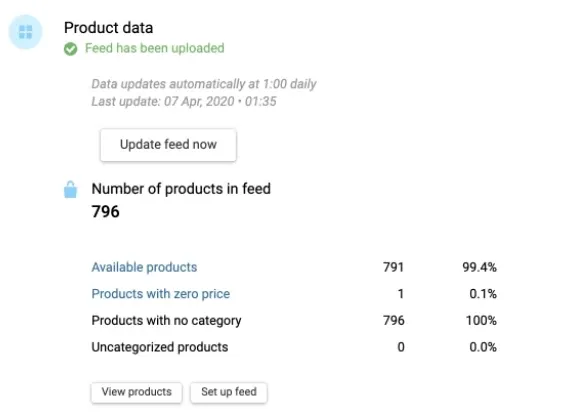The width and height of the screenshot is (564, 415).
Task: Open Set up feed
Action: (x=229, y=392)
